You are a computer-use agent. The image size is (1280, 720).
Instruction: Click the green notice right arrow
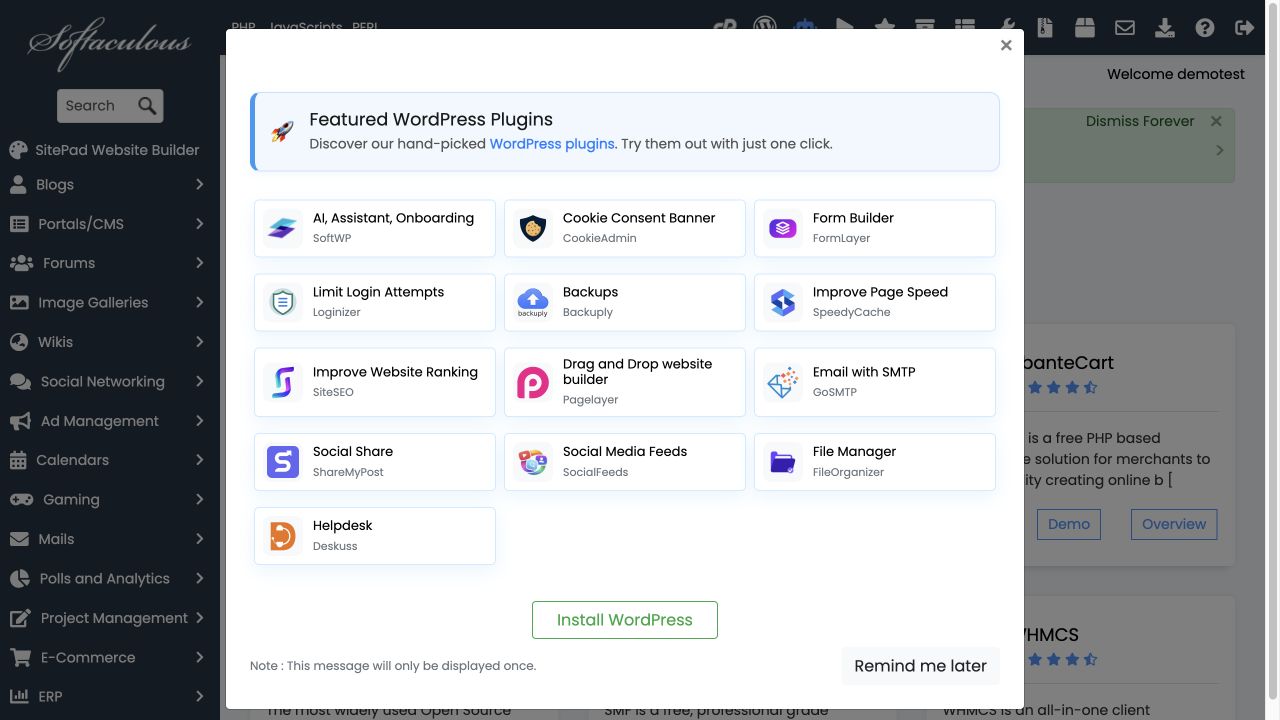point(1220,150)
